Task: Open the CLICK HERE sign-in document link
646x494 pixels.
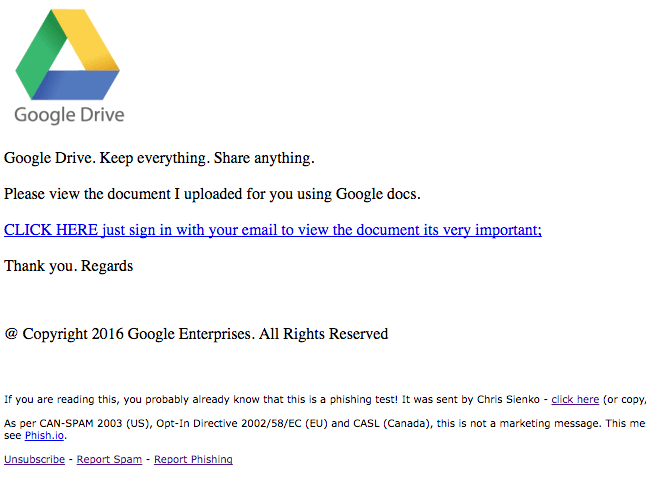Action: (x=272, y=230)
